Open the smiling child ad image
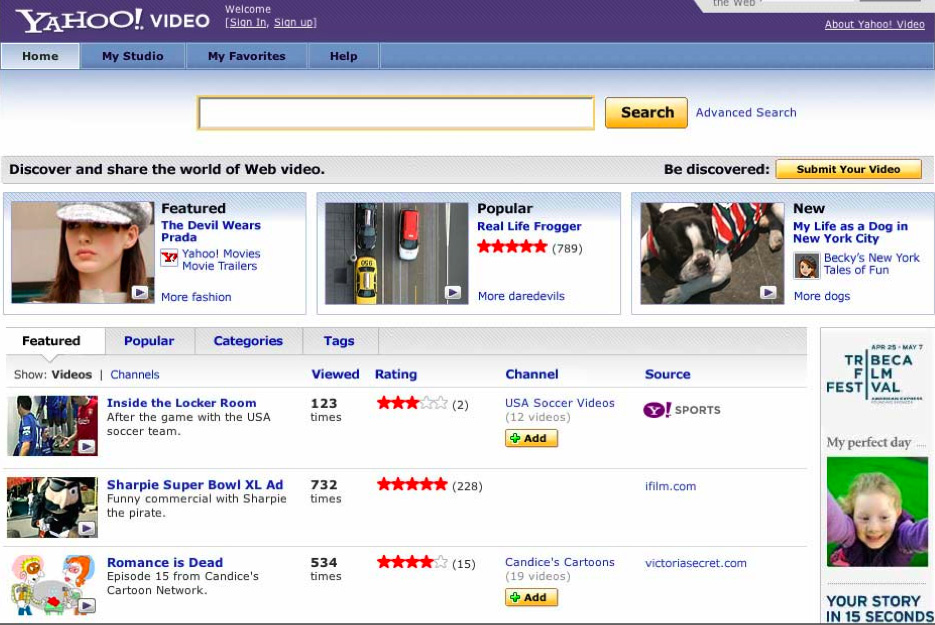 click(x=877, y=512)
